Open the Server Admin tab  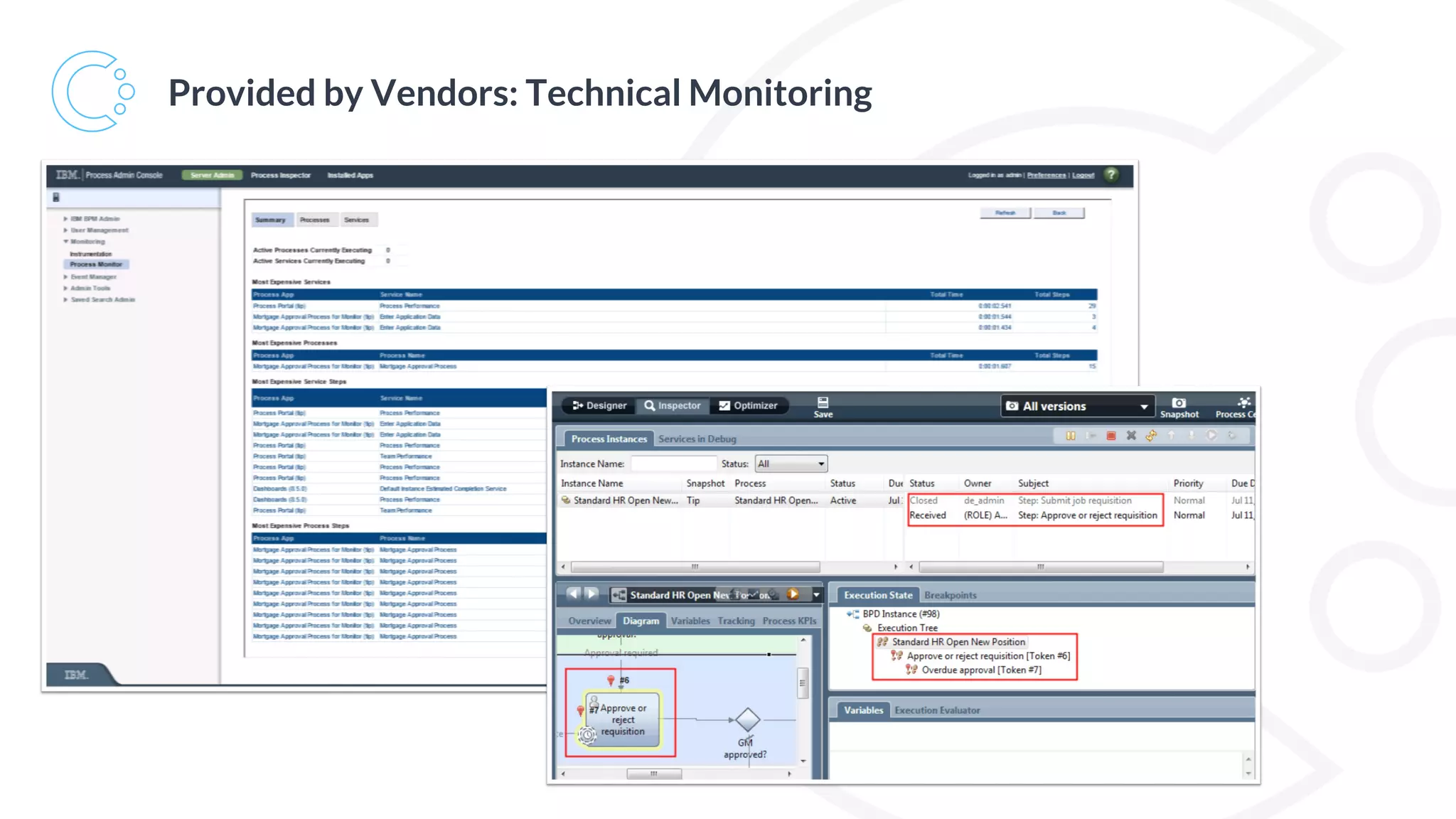pos(212,175)
